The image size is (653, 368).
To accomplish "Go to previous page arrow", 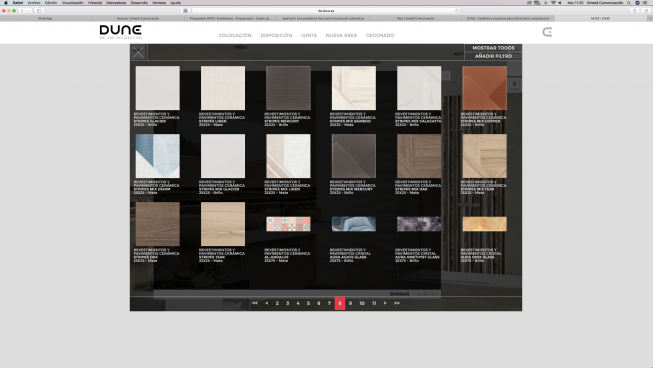I will point(267,303).
